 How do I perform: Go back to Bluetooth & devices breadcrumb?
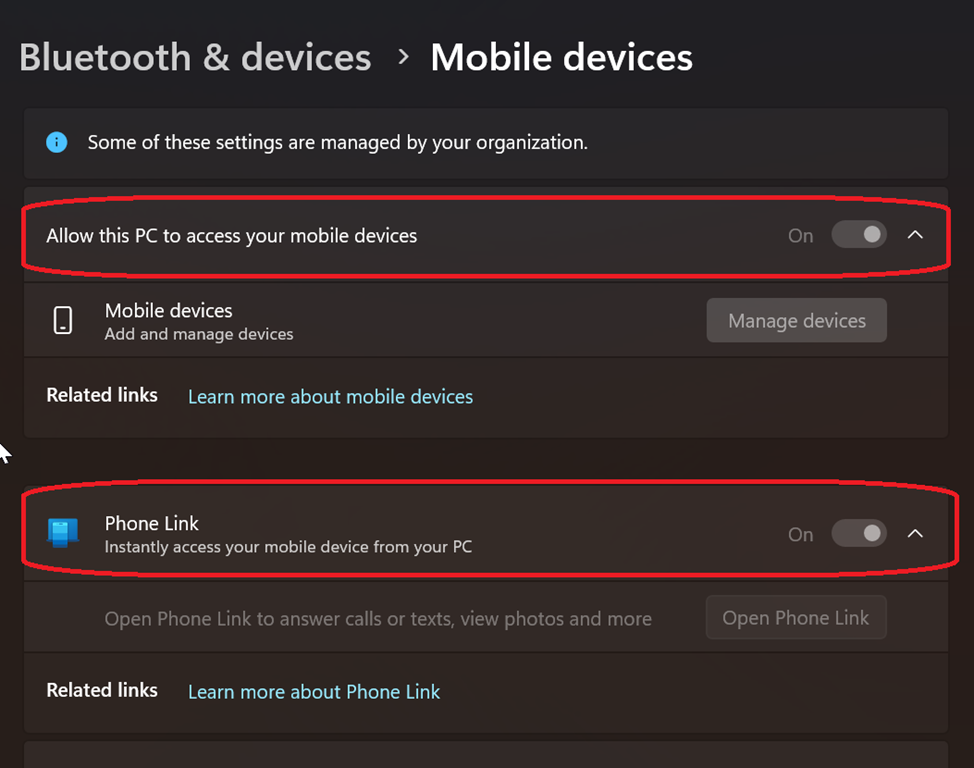tap(195, 57)
